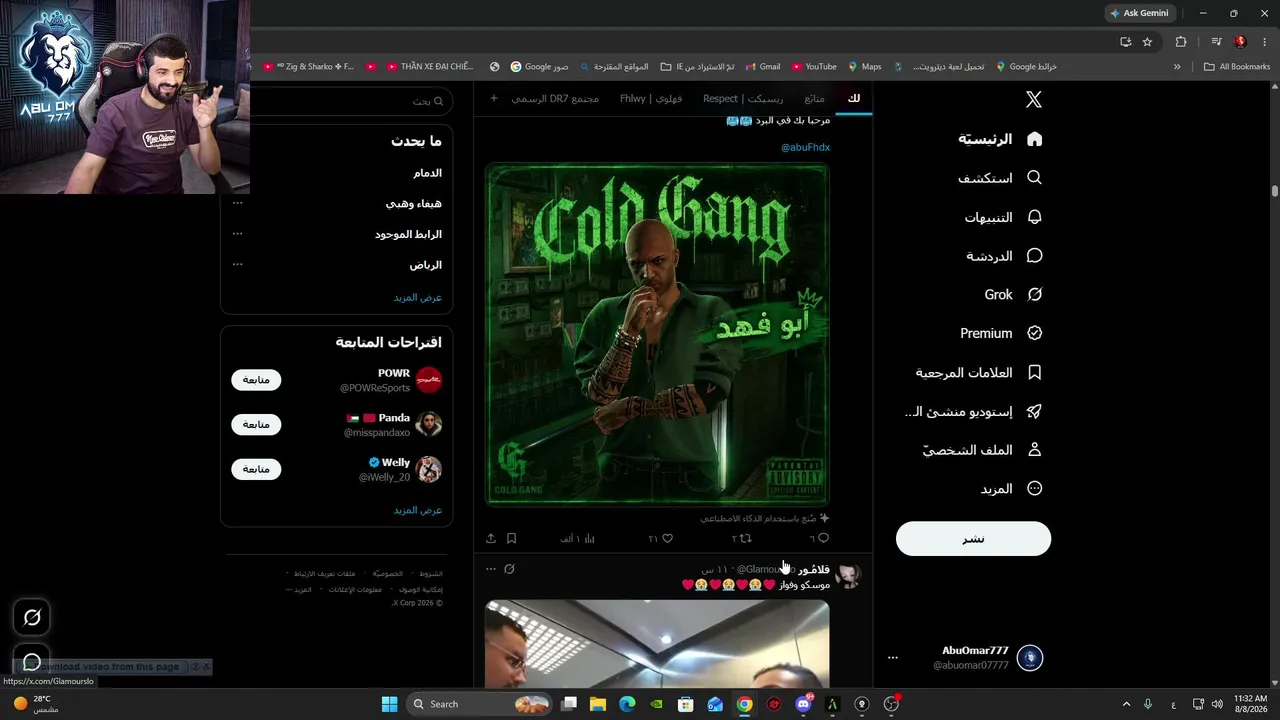Screen dimensions: 1280x720
Task: Open the creator studio rocket item
Action: tap(973, 411)
